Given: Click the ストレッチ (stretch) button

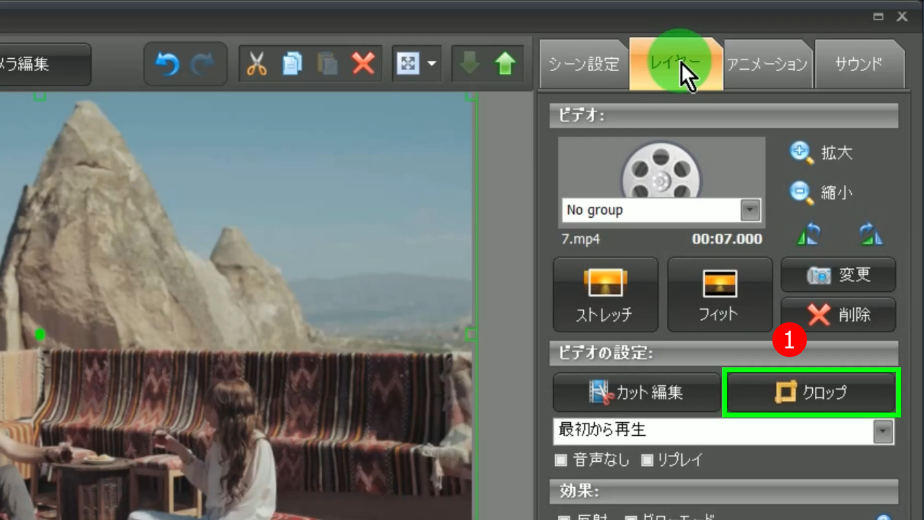Looking at the screenshot, I should pyautogui.click(x=604, y=294).
